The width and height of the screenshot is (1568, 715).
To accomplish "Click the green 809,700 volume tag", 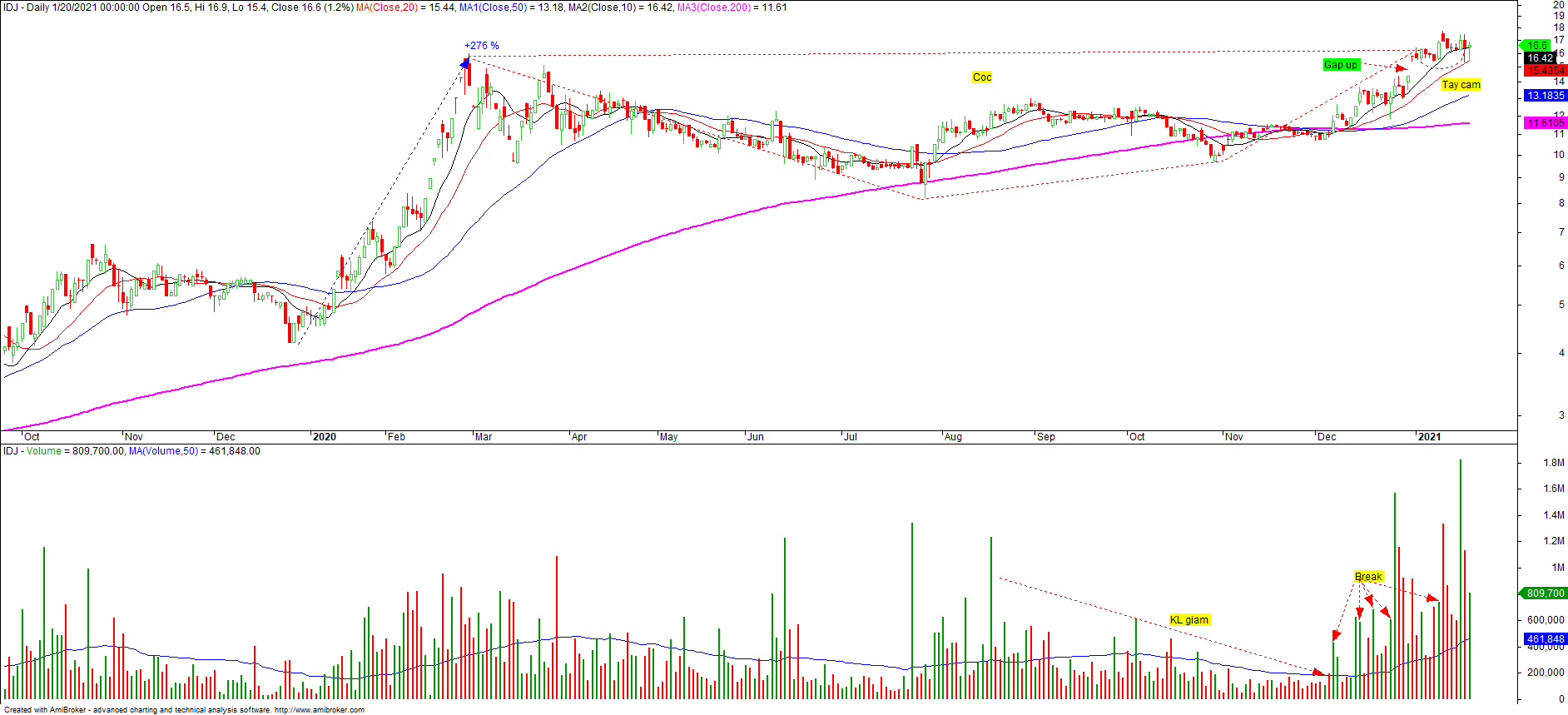I will point(1545,593).
